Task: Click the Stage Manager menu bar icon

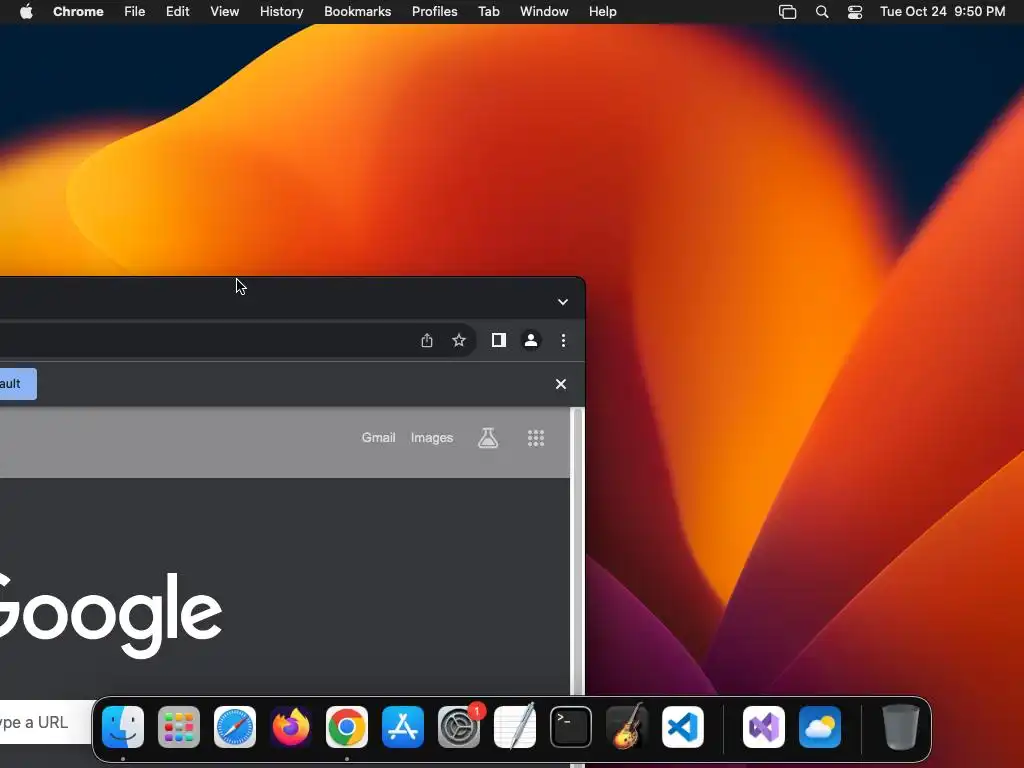Action: (788, 12)
